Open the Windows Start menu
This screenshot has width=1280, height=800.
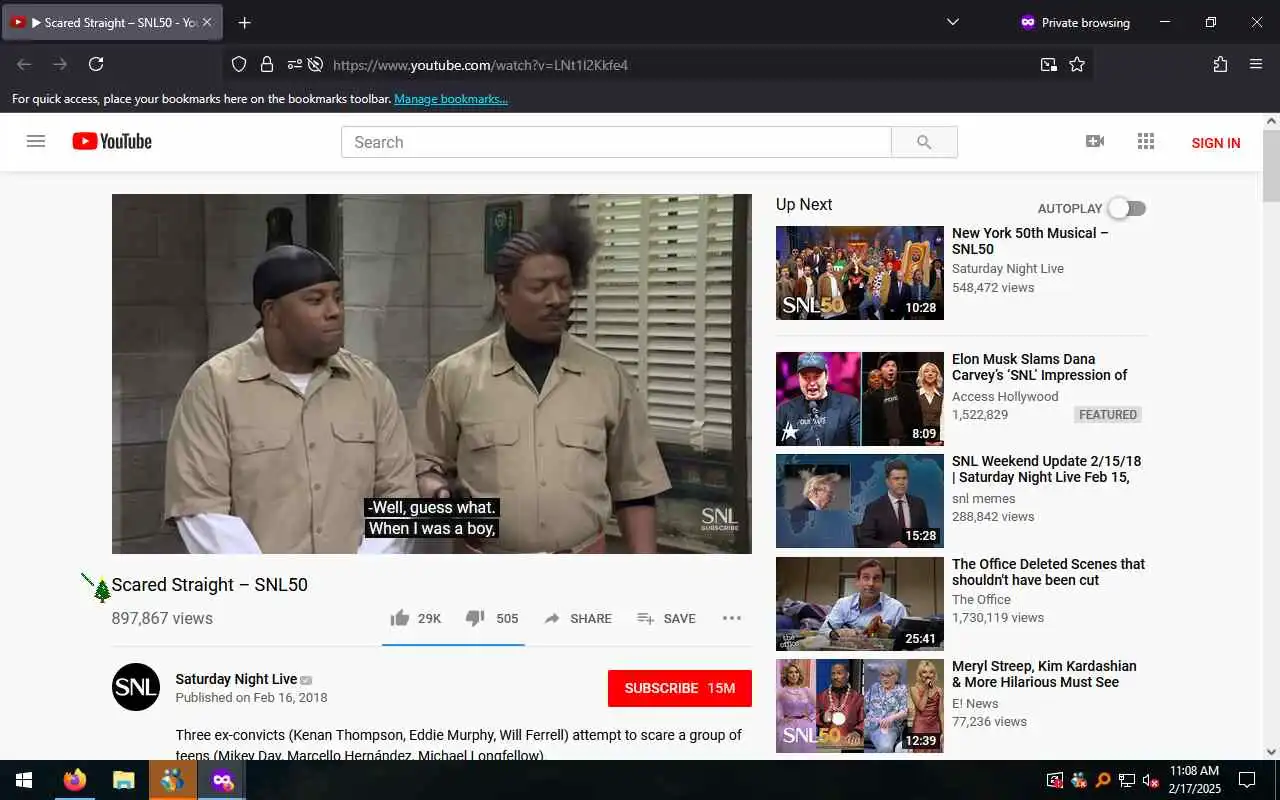click(24, 780)
